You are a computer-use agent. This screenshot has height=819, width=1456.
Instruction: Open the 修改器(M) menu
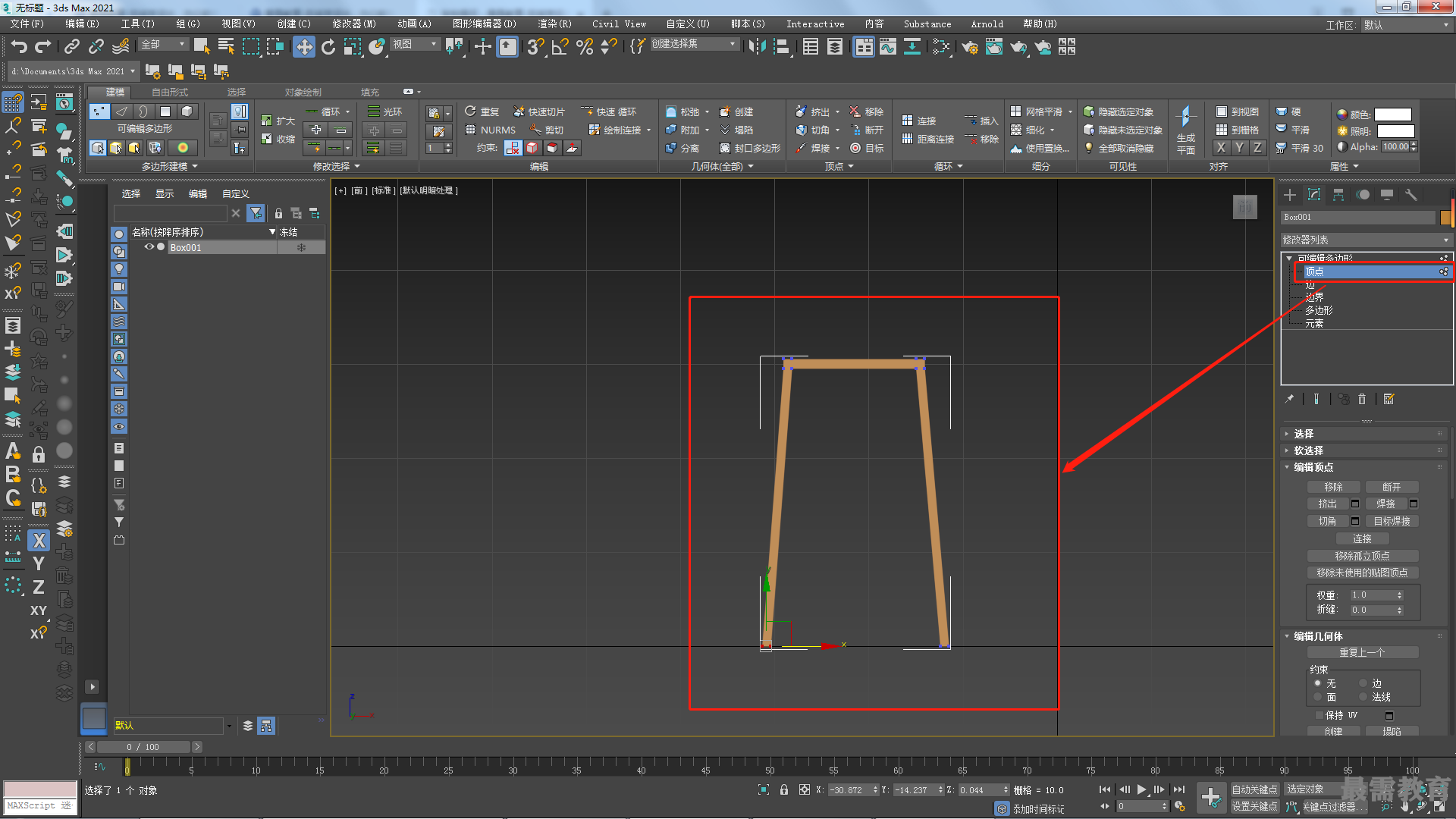coord(353,24)
